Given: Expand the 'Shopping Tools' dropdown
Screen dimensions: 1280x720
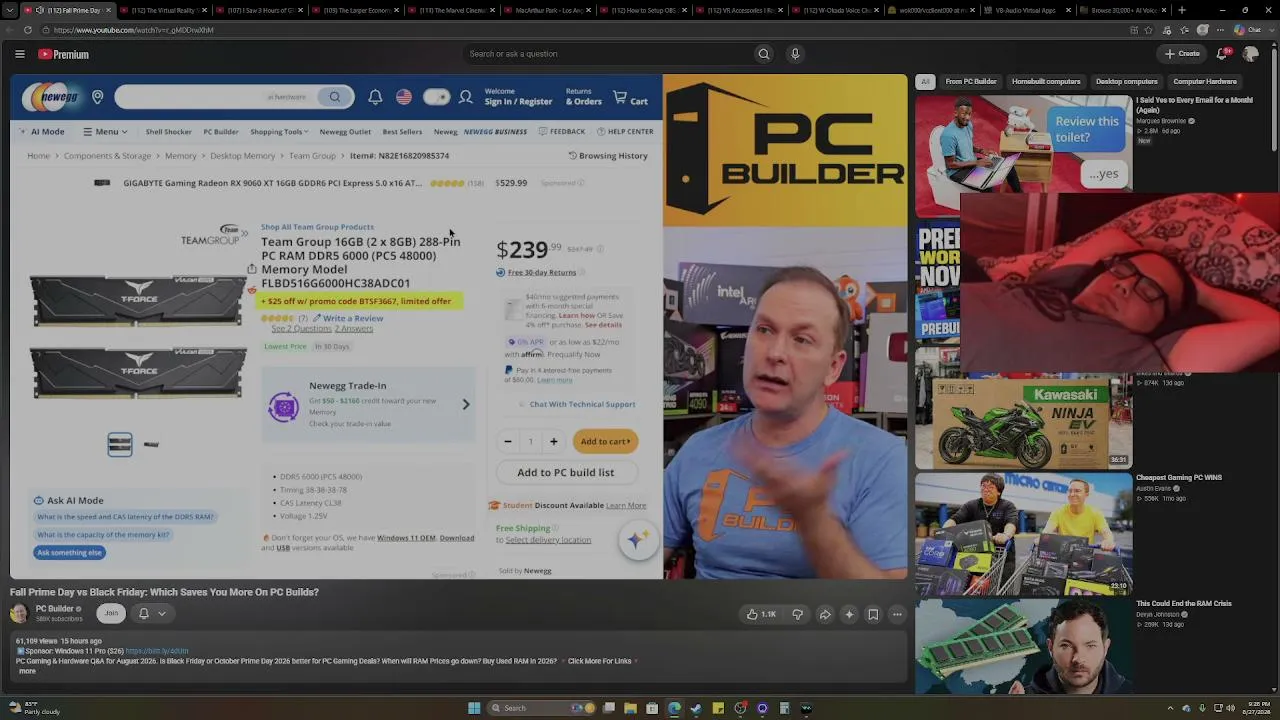Looking at the screenshot, I should point(279,132).
